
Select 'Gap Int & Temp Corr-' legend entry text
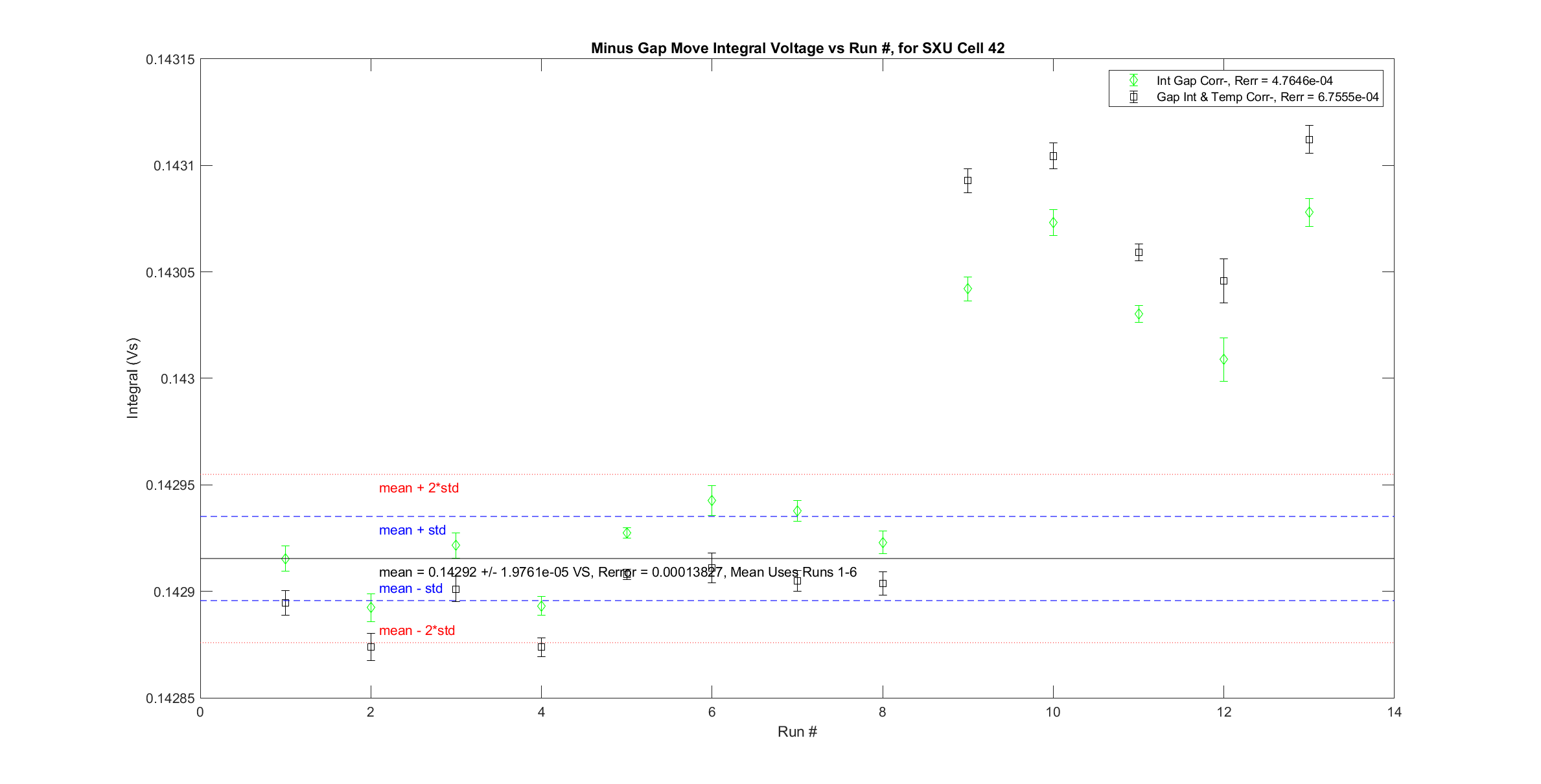[1268, 97]
